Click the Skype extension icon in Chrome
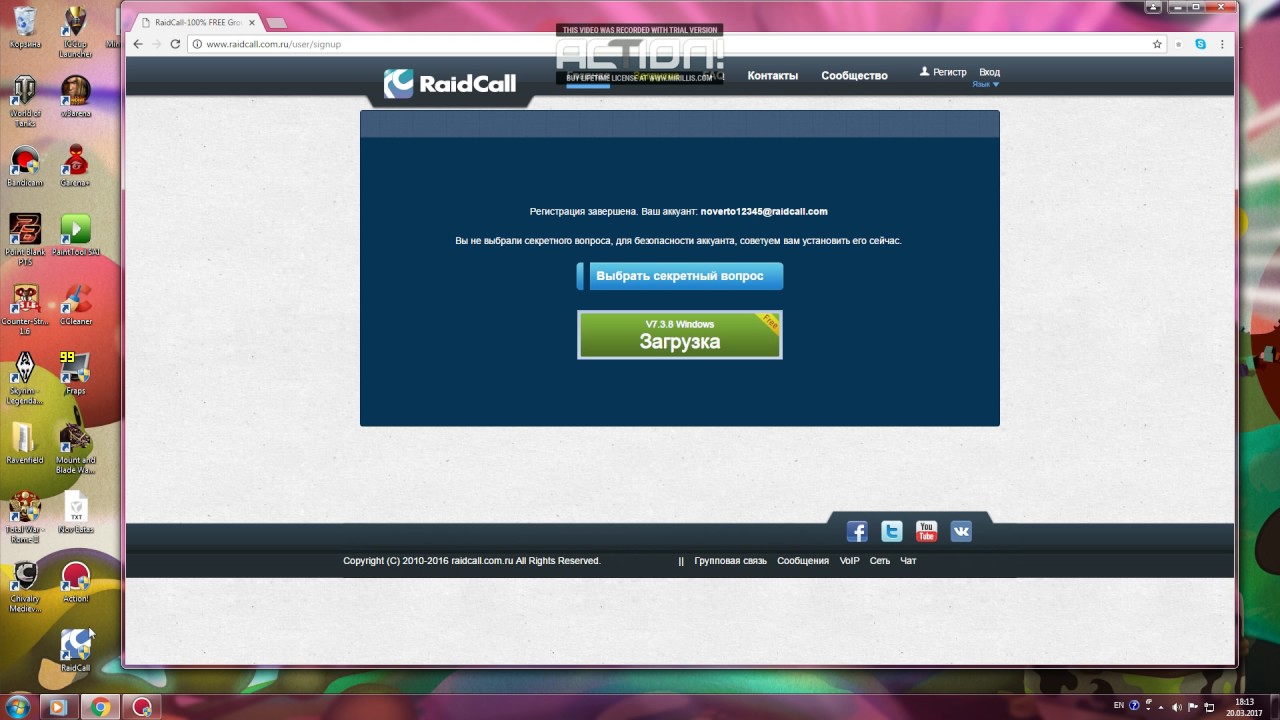The height and width of the screenshot is (720, 1280). [1200, 44]
